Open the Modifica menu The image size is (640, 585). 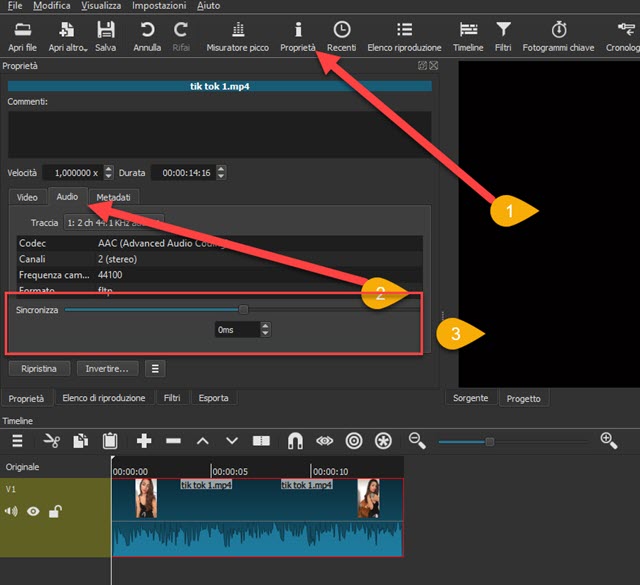point(52,6)
